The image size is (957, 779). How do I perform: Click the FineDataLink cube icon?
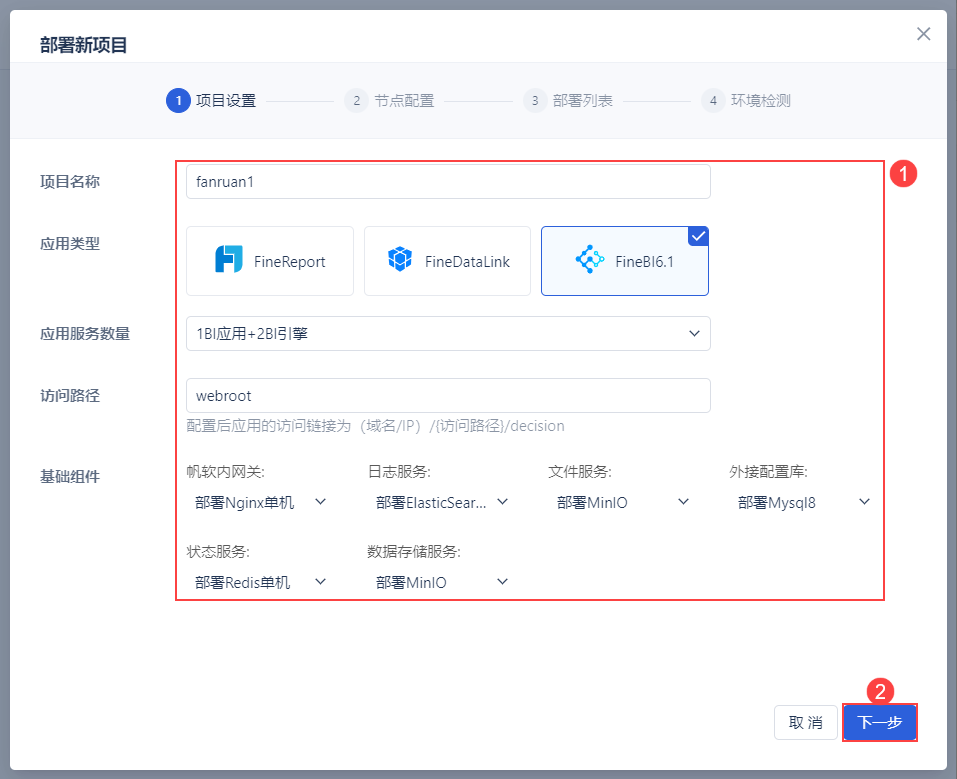coord(400,259)
